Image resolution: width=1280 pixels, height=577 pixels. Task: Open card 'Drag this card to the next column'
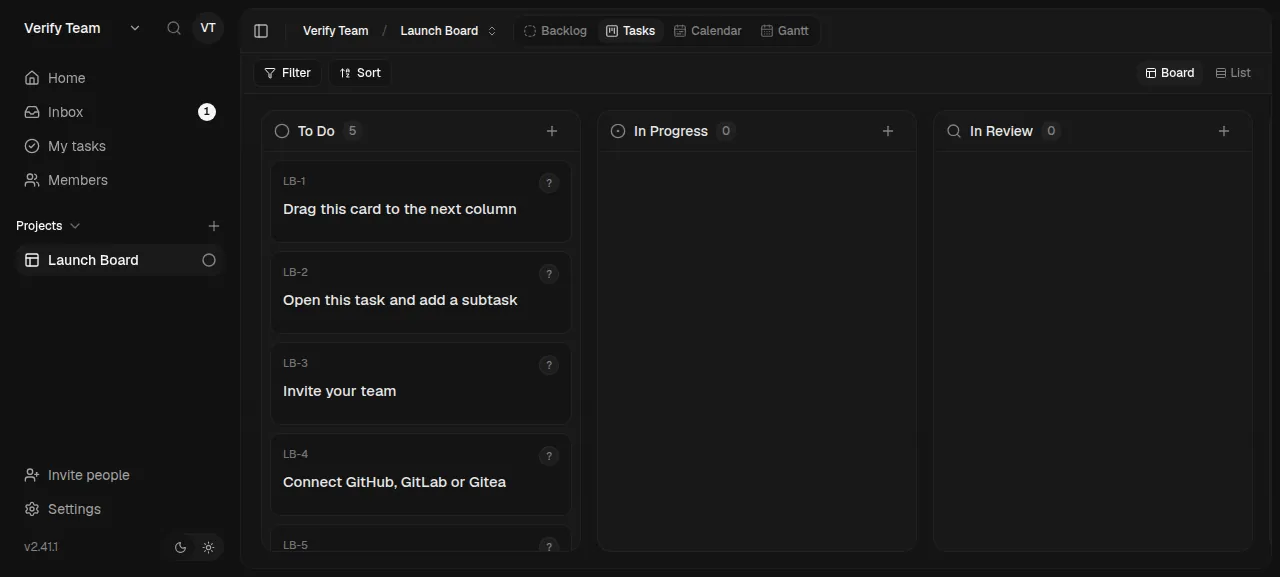tap(421, 201)
